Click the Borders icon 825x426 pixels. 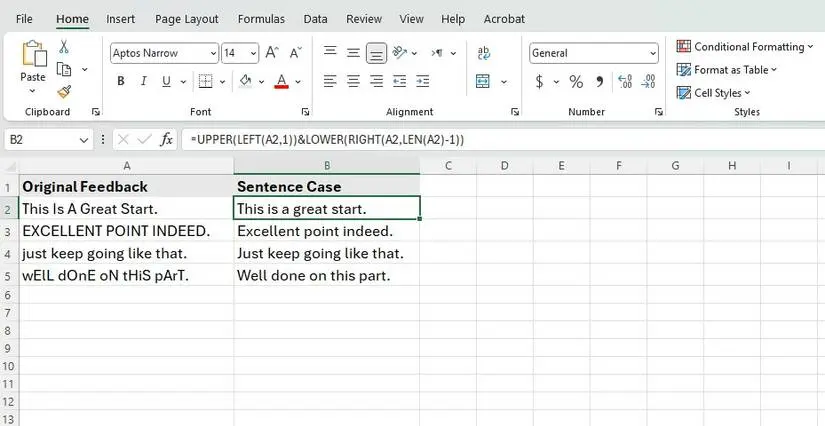coord(205,82)
